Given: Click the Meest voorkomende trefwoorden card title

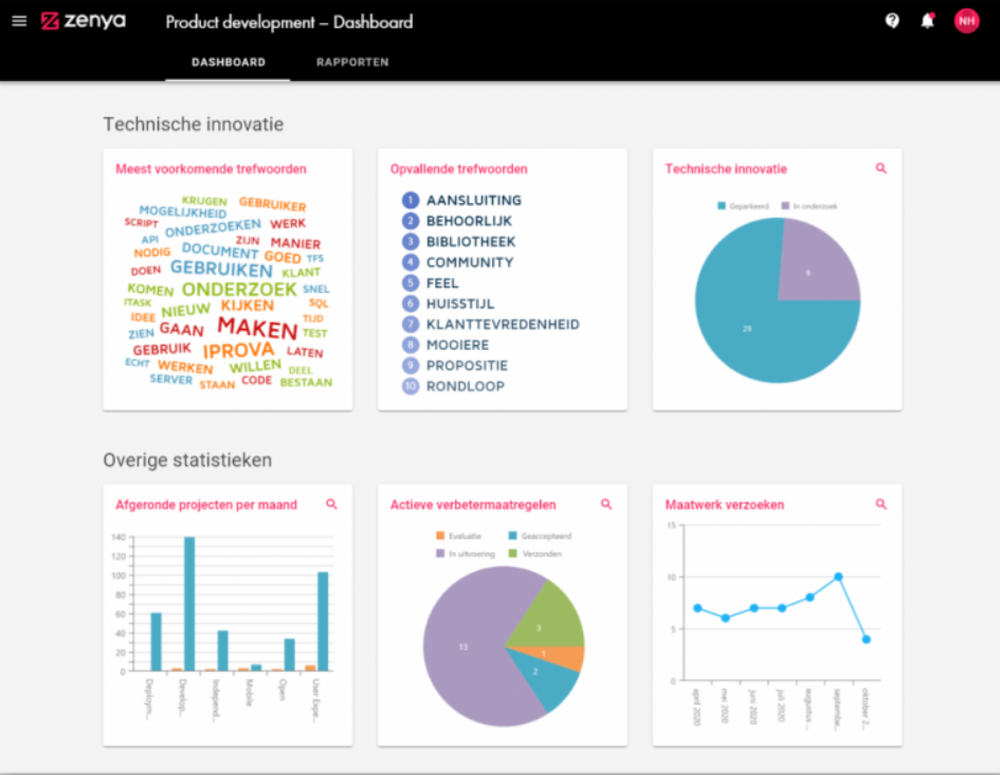Looking at the screenshot, I should (x=210, y=169).
